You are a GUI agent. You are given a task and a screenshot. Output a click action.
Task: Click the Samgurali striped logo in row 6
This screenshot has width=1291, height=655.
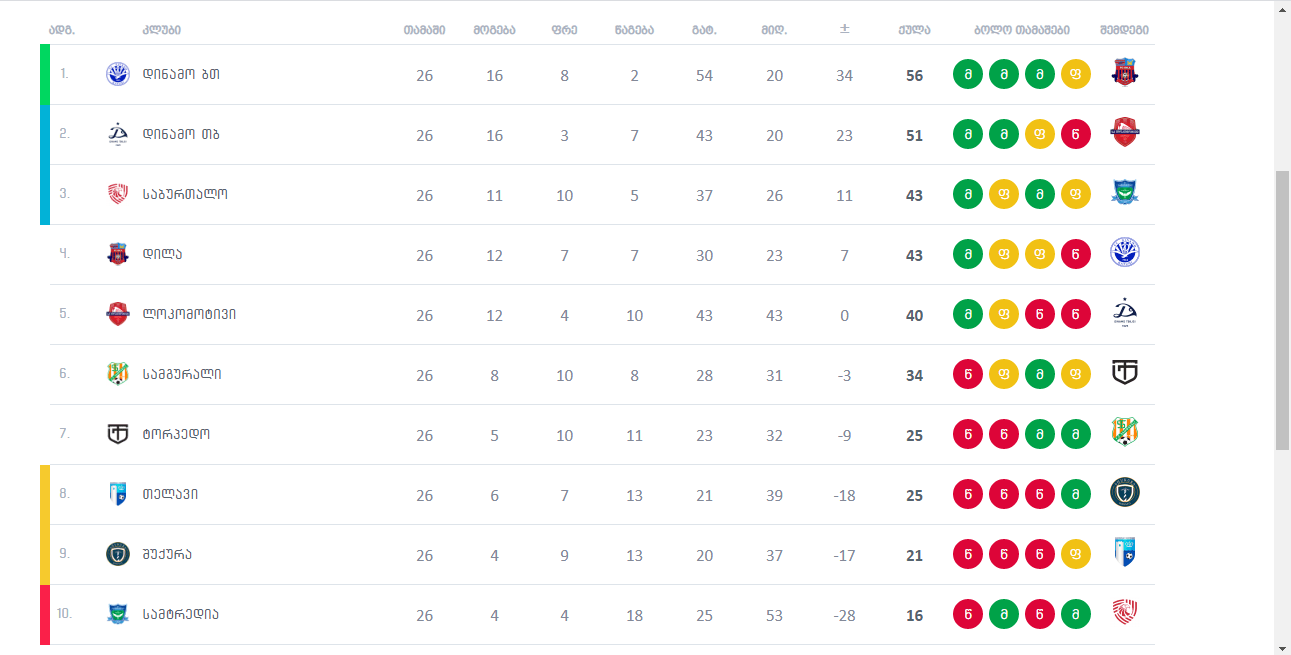pos(118,374)
